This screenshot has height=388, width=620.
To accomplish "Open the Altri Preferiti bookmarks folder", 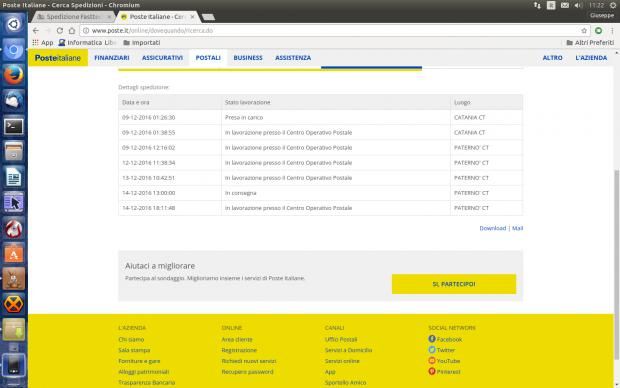I will pyautogui.click(x=590, y=42).
